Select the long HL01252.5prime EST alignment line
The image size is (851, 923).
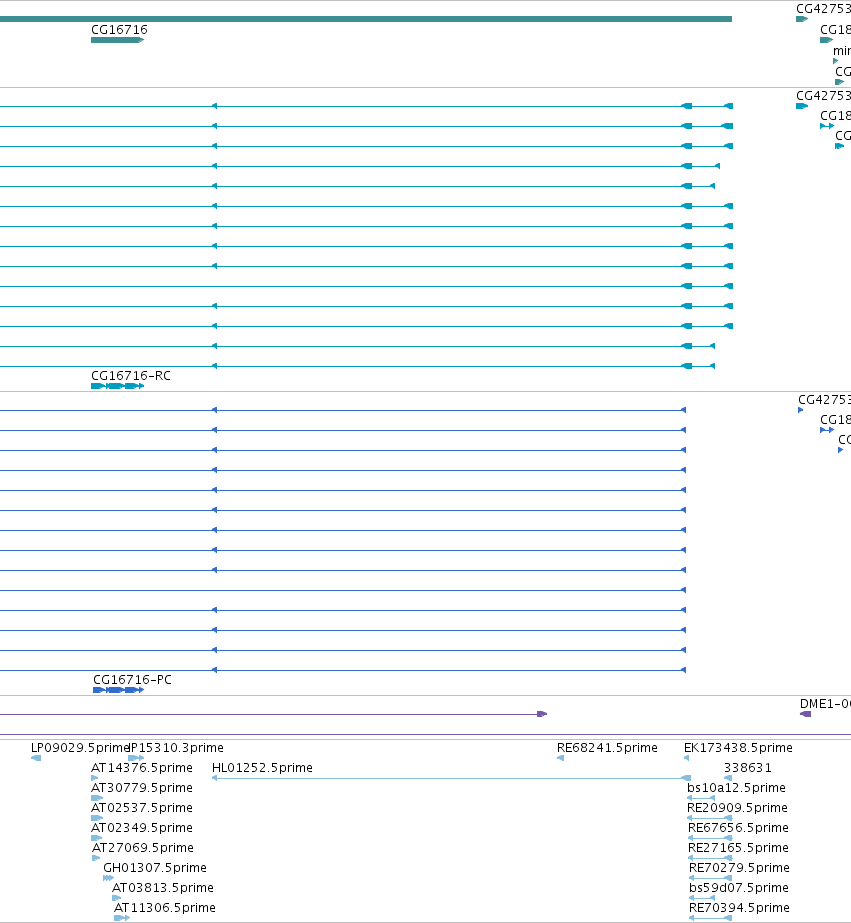451,778
